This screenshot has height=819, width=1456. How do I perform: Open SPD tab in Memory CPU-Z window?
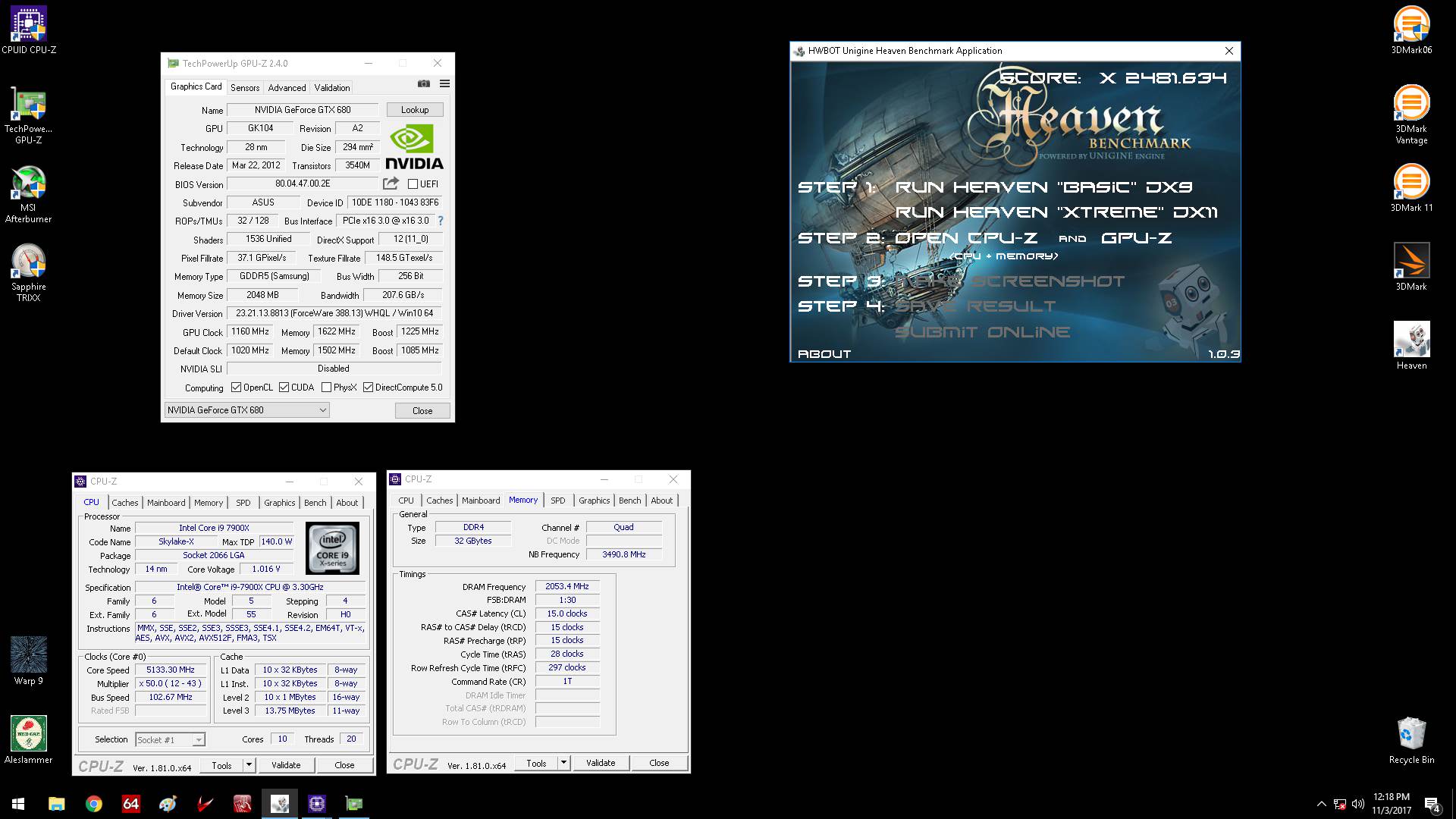(x=558, y=500)
